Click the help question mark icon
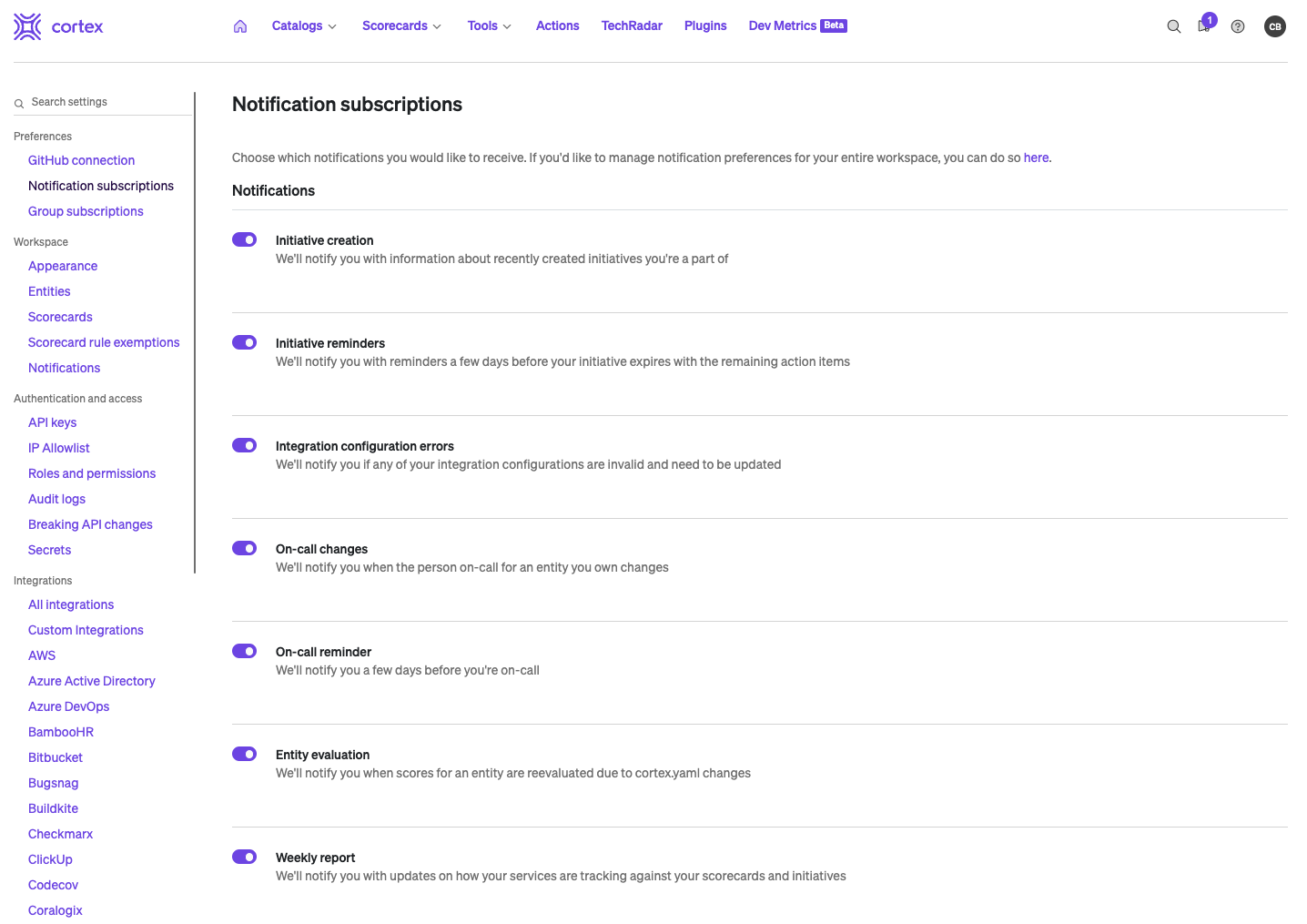Viewport: 1307px width, 924px height. (x=1237, y=26)
